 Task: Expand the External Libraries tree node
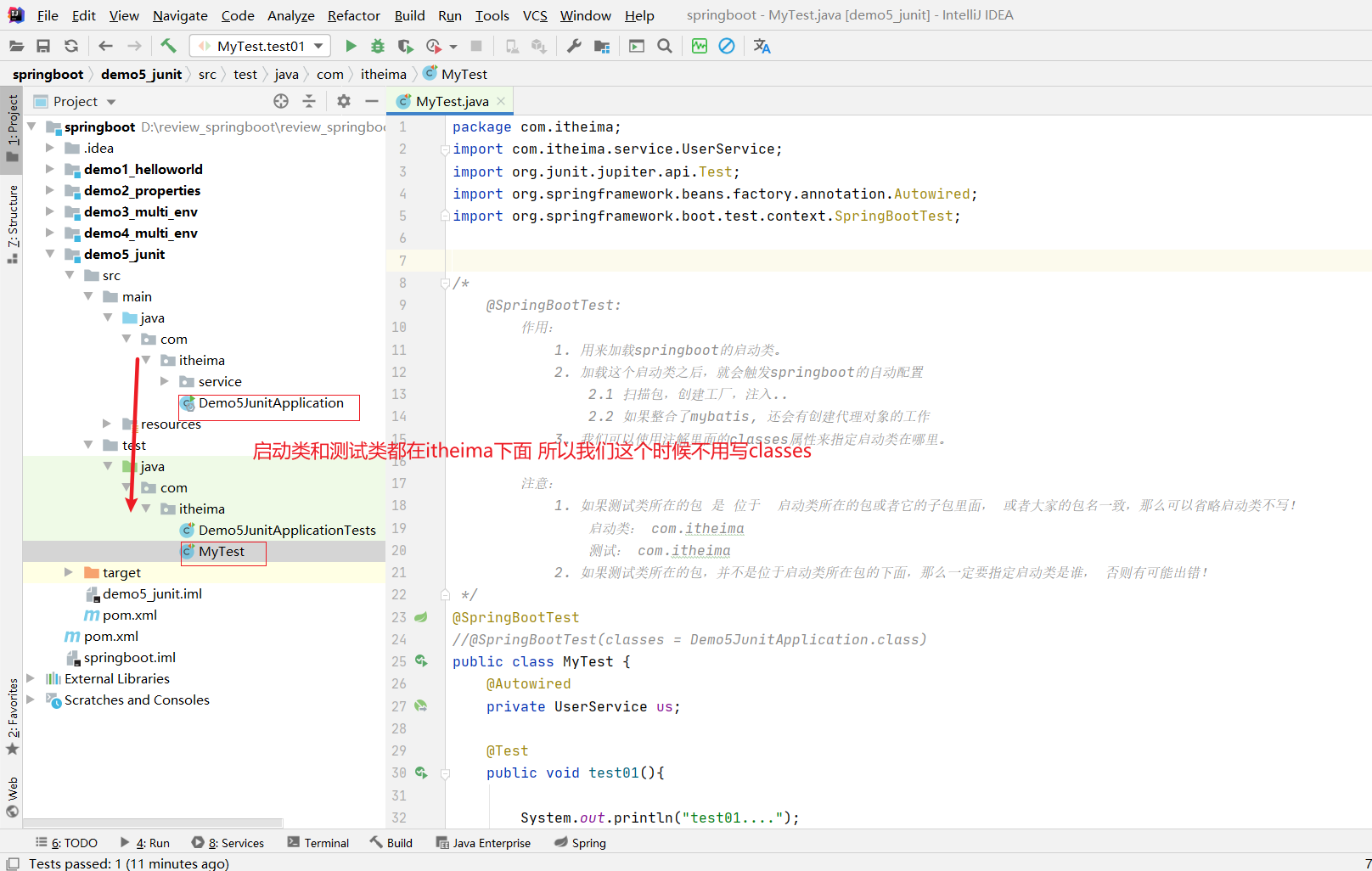point(31,678)
